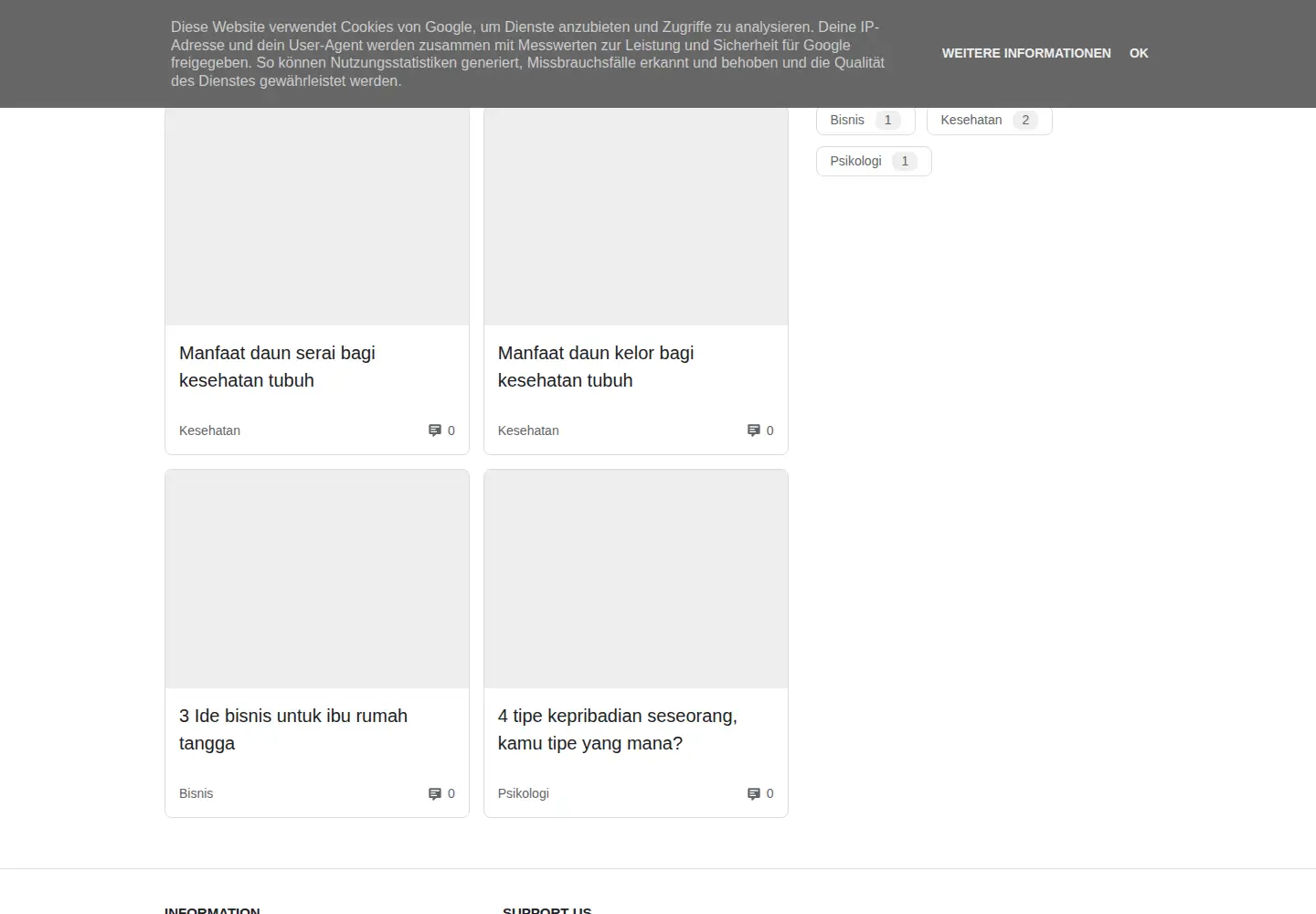
Task: Click Kesehatan category under serai post
Action: tap(209, 430)
